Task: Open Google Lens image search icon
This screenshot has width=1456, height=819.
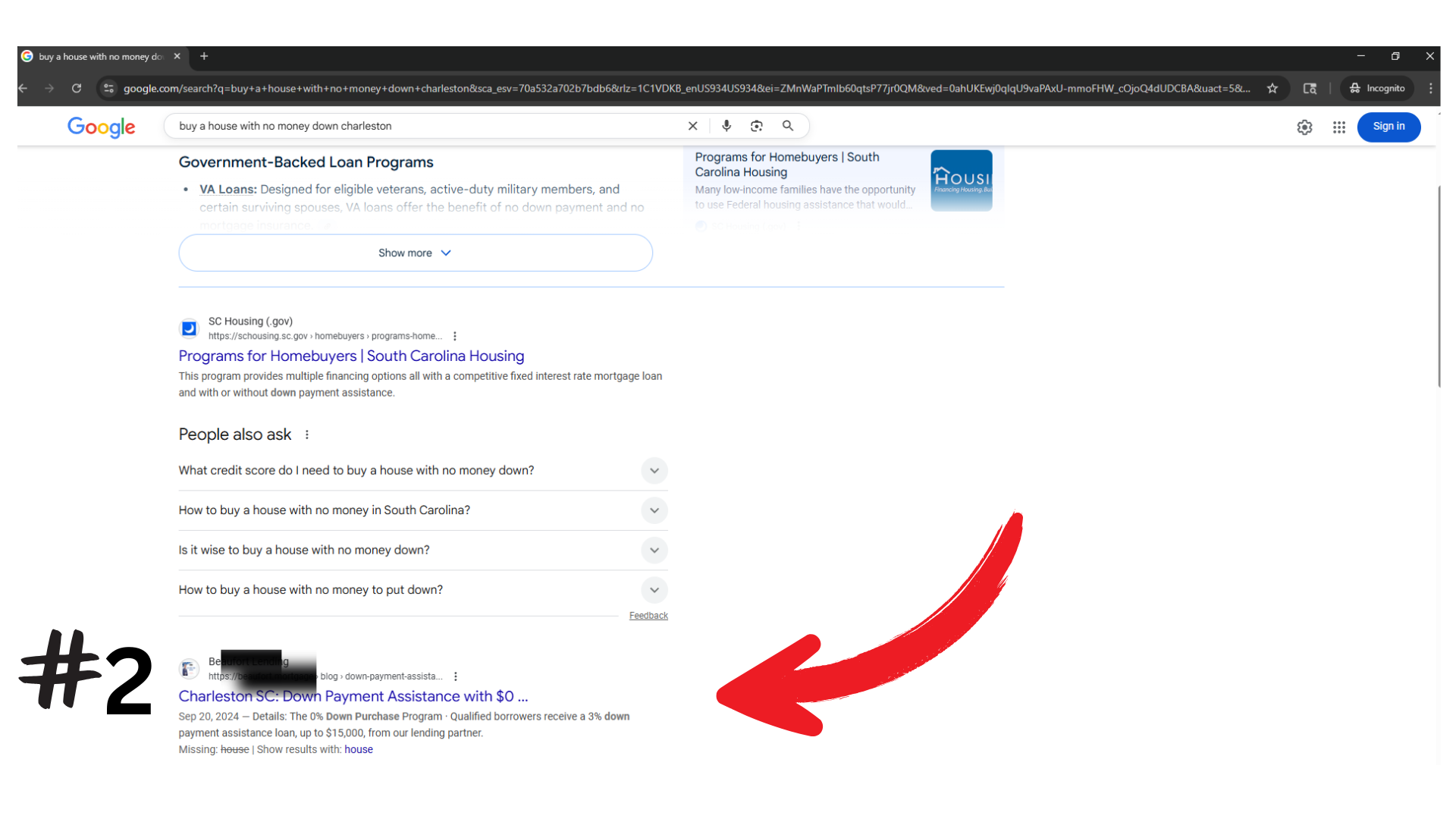Action: click(756, 126)
